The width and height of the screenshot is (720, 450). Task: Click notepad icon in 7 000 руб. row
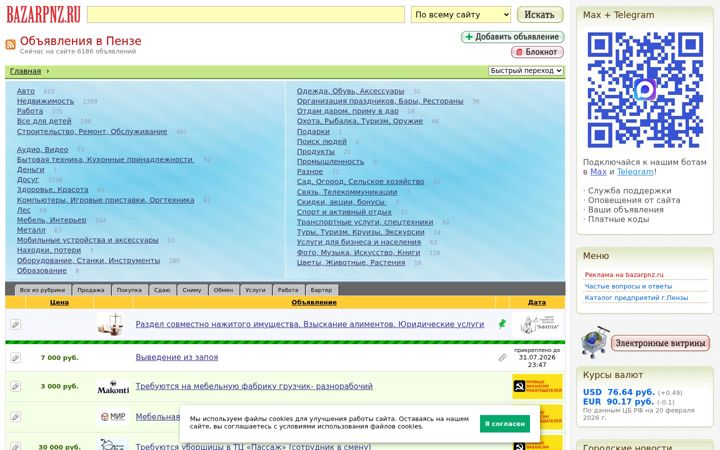pos(15,357)
